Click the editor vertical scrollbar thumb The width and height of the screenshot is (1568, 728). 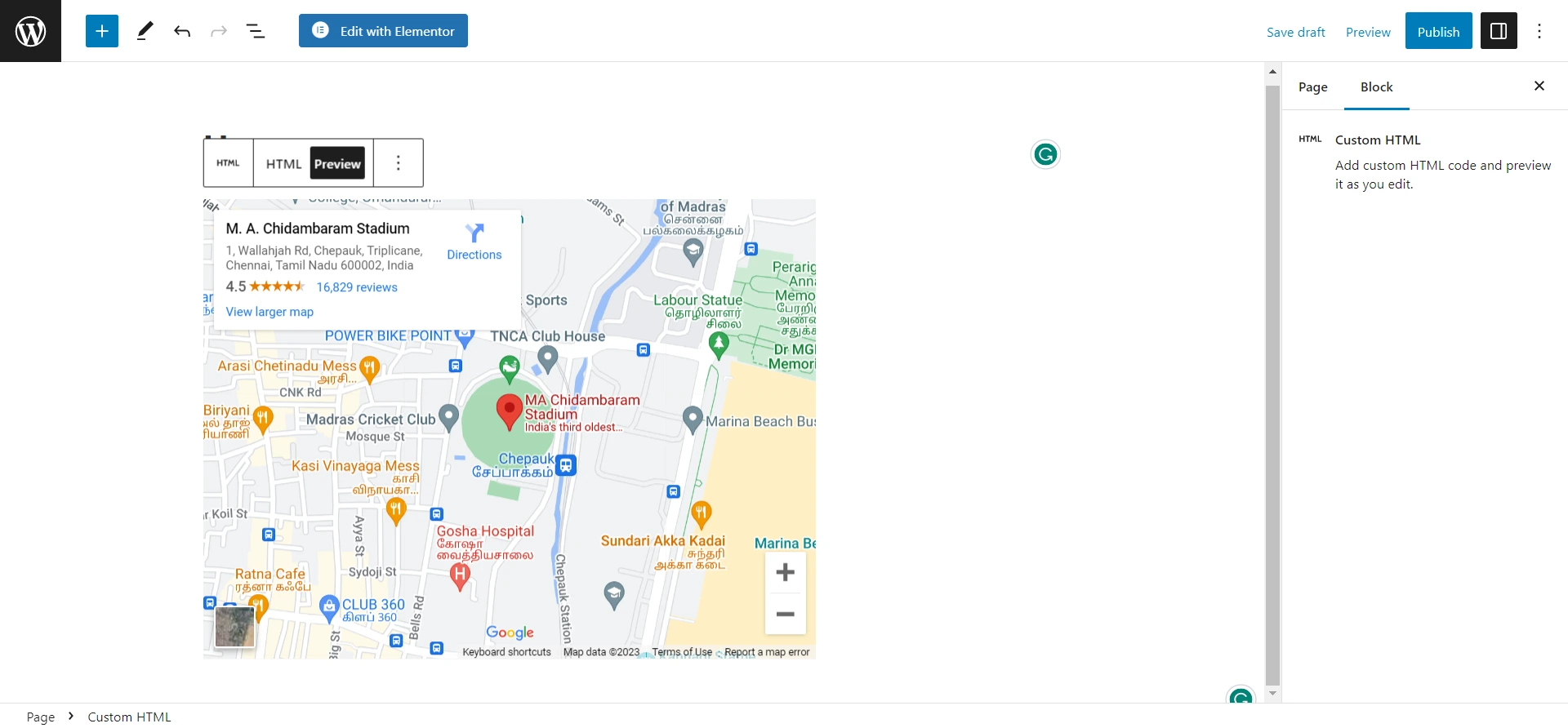coord(1272,385)
